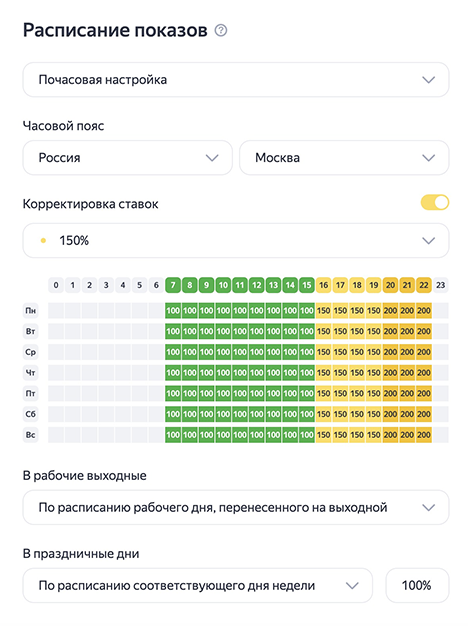Expand the Россия country dropdown
This screenshot has width=468, height=626.
pos(127,158)
